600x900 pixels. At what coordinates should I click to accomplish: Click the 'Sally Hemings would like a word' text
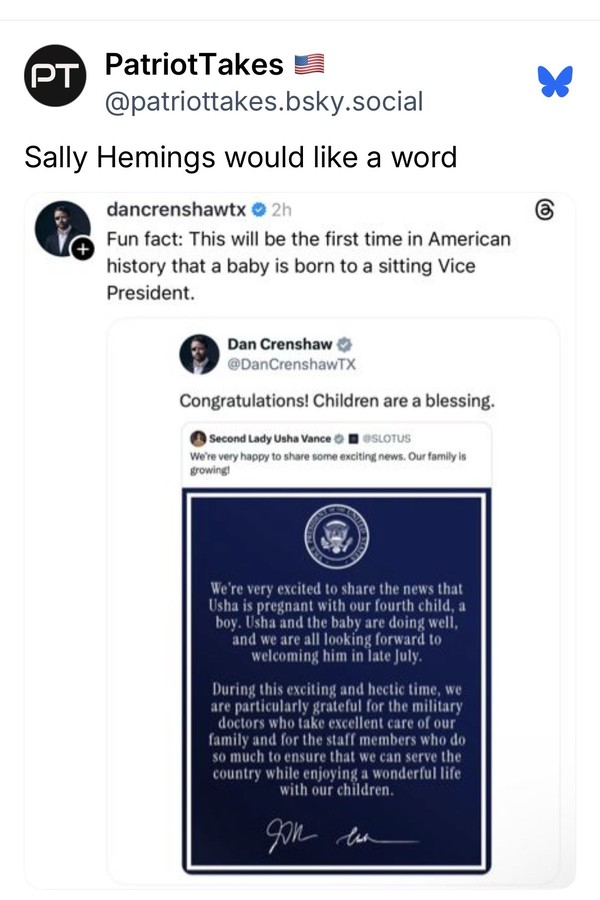pyautogui.click(x=240, y=157)
